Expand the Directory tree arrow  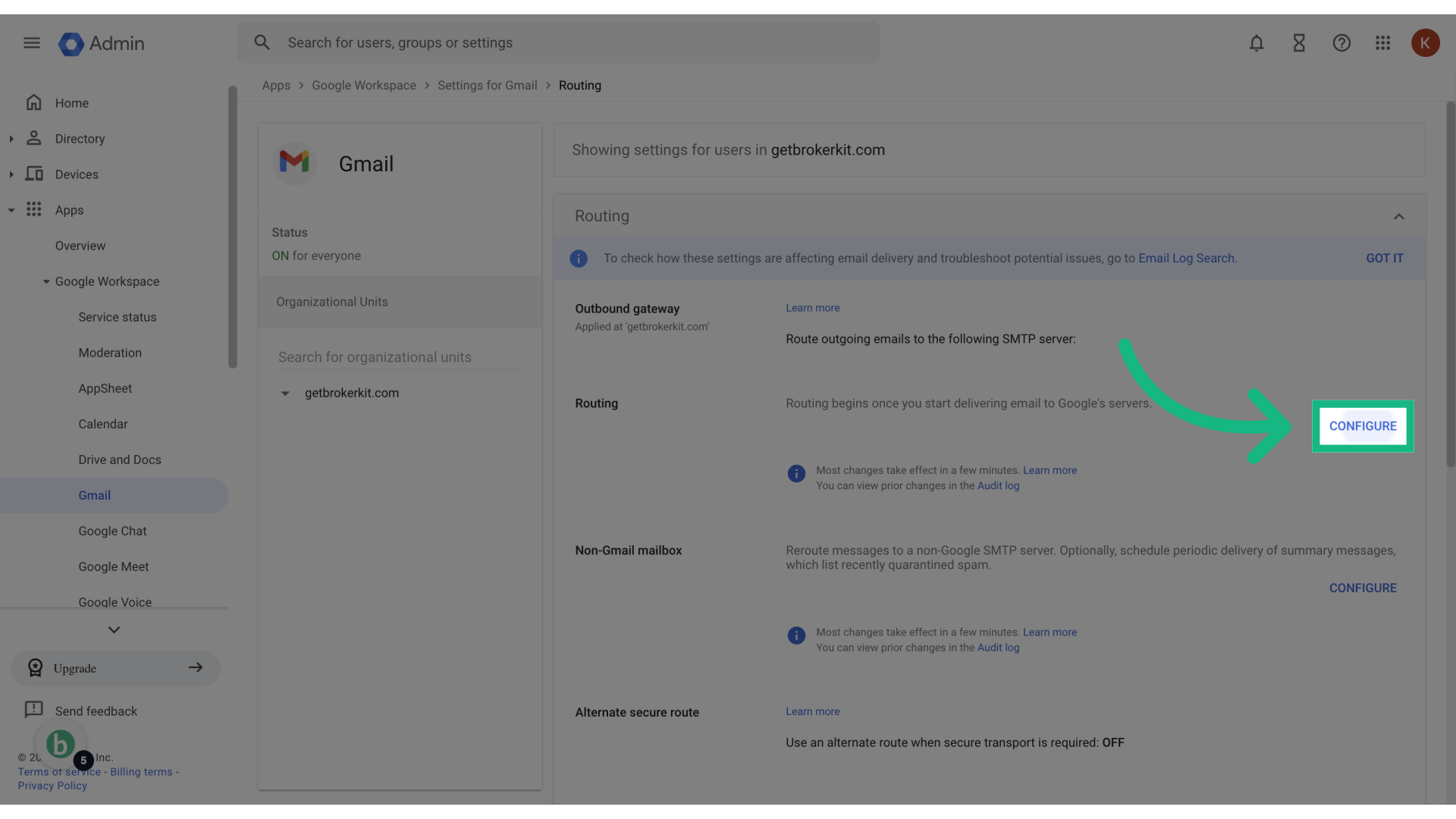(11, 139)
